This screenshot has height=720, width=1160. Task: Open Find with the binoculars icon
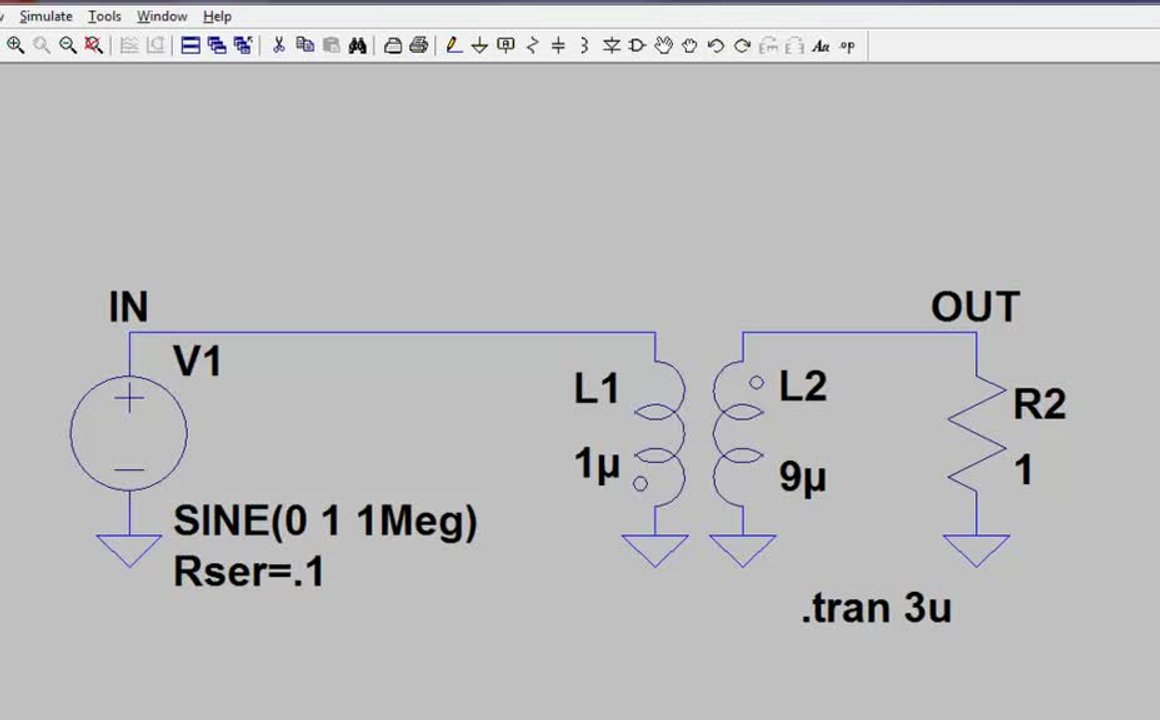click(357, 45)
